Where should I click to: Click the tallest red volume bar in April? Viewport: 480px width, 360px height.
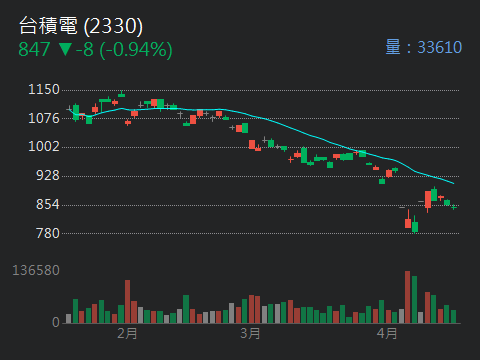[407, 297]
